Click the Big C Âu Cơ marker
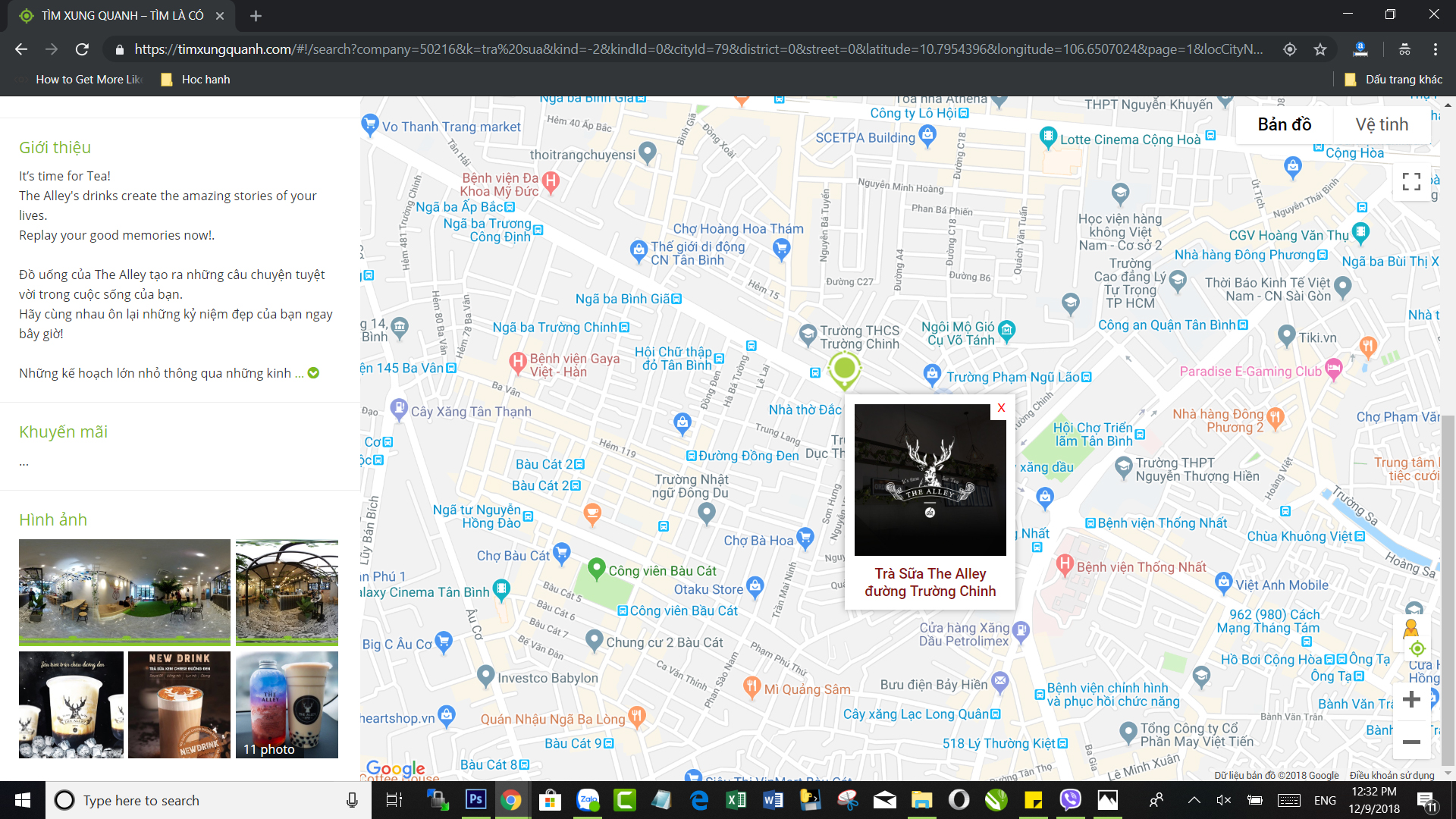 tap(444, 642)
